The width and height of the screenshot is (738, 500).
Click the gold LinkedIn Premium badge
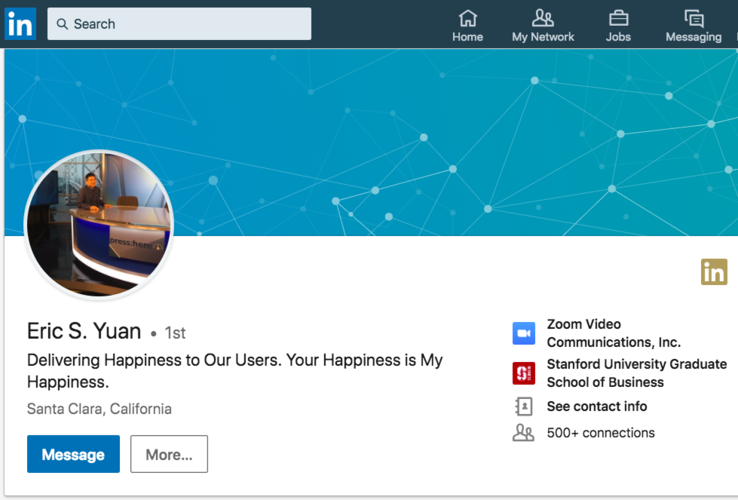[x=714, y=272]
